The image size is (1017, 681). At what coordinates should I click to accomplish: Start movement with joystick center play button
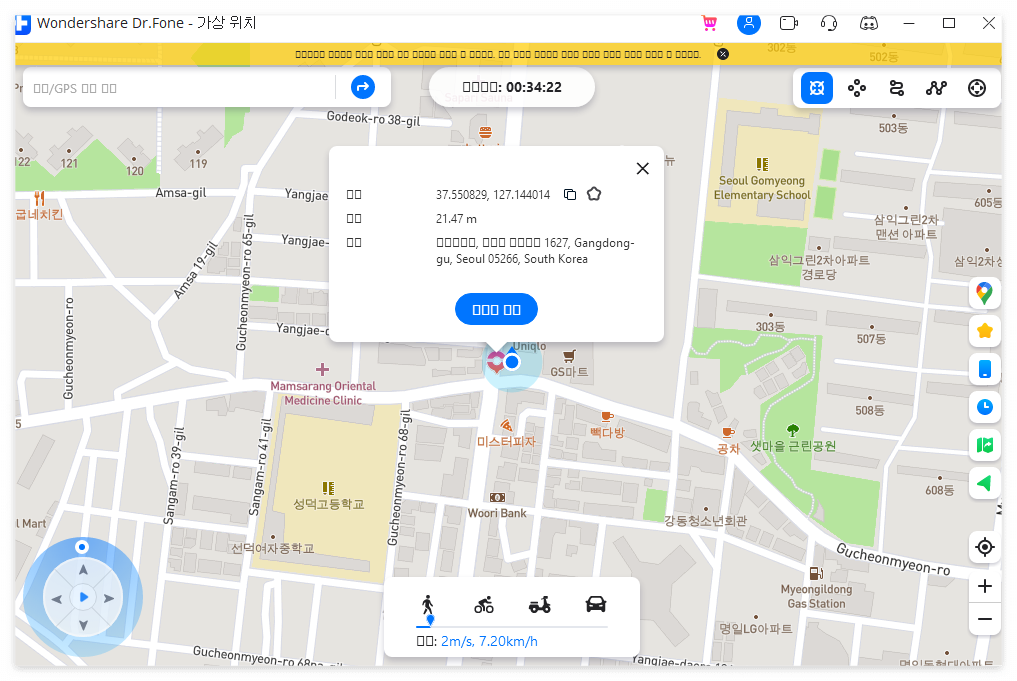[x=83, y=597]
